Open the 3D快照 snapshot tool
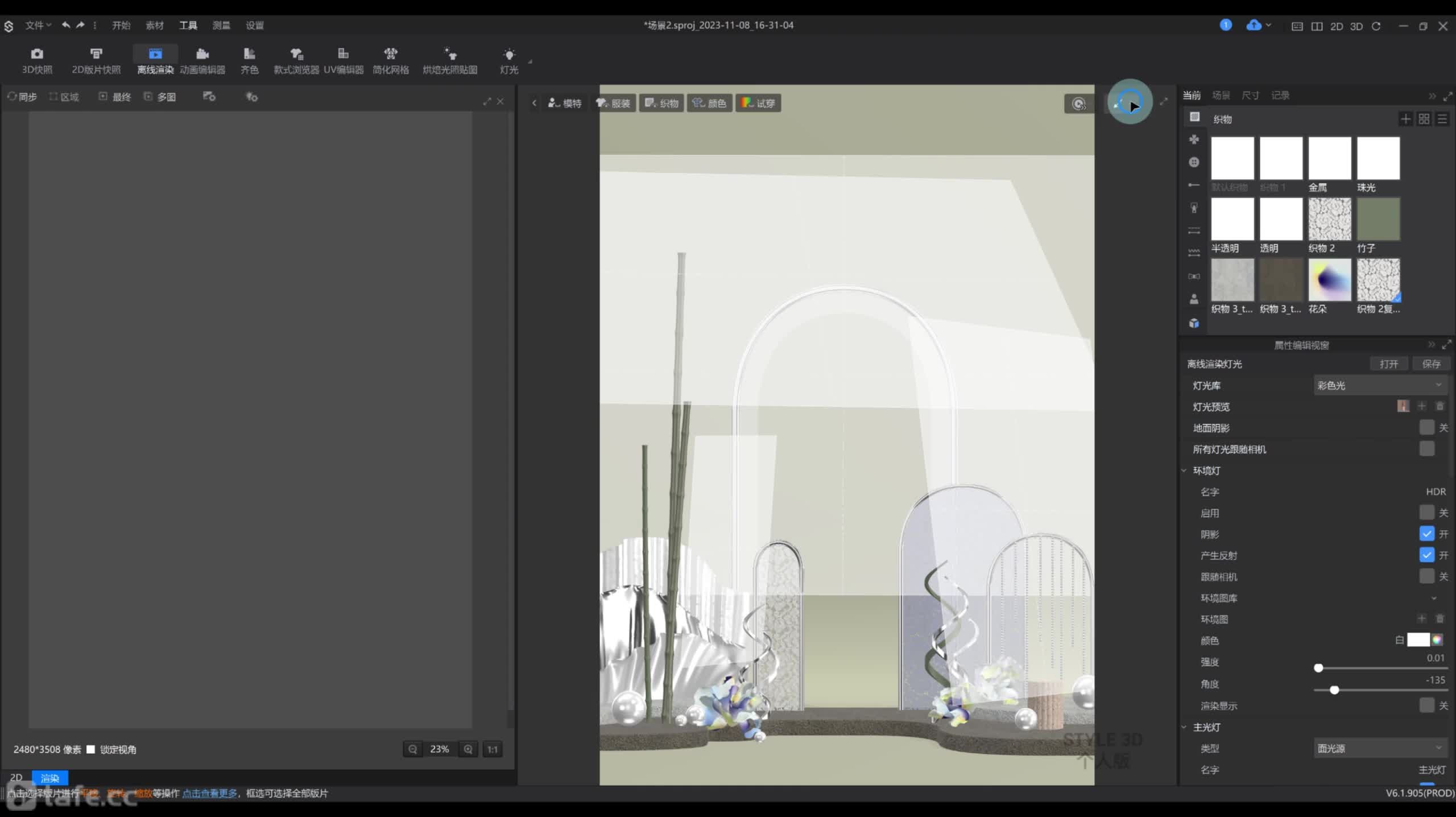Image resolution: width=1456 pixels, height=817 pixels. point(37,61)
